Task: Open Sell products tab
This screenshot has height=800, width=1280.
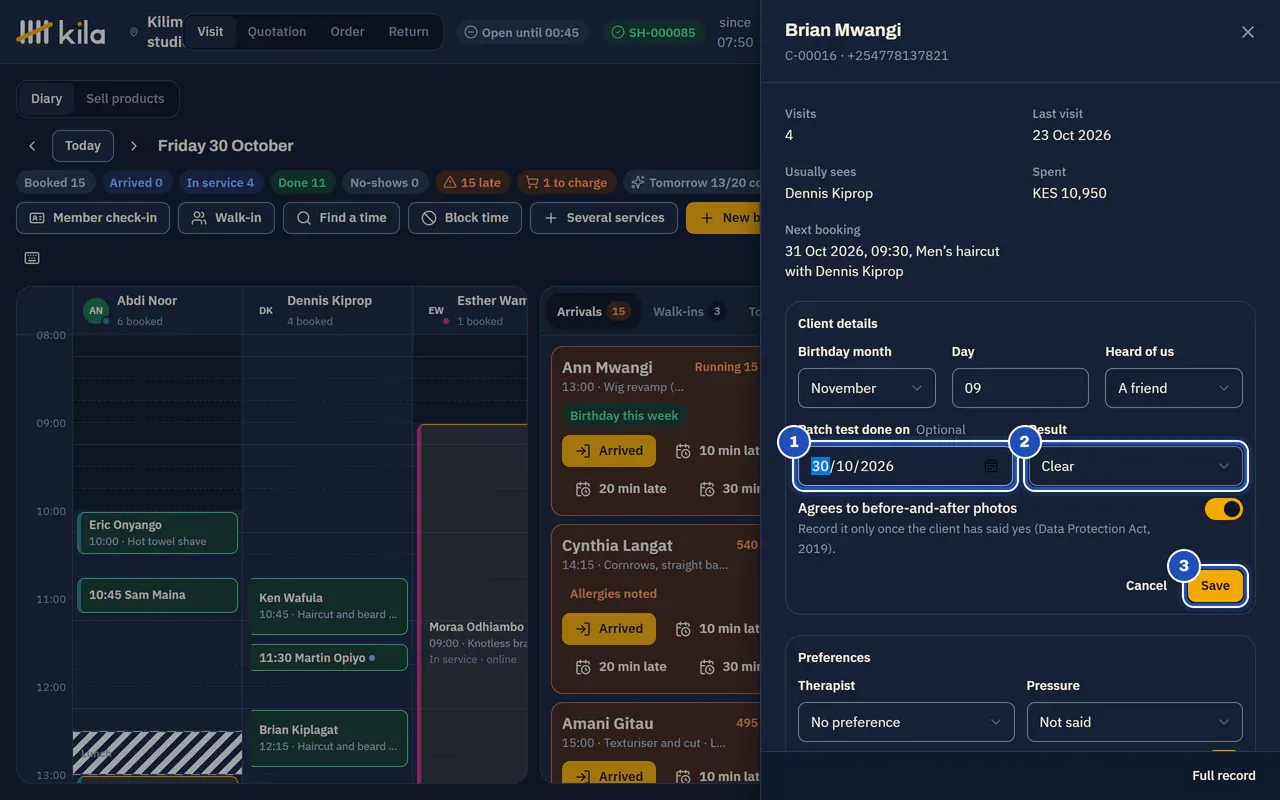Action: (x=125, y=99)
